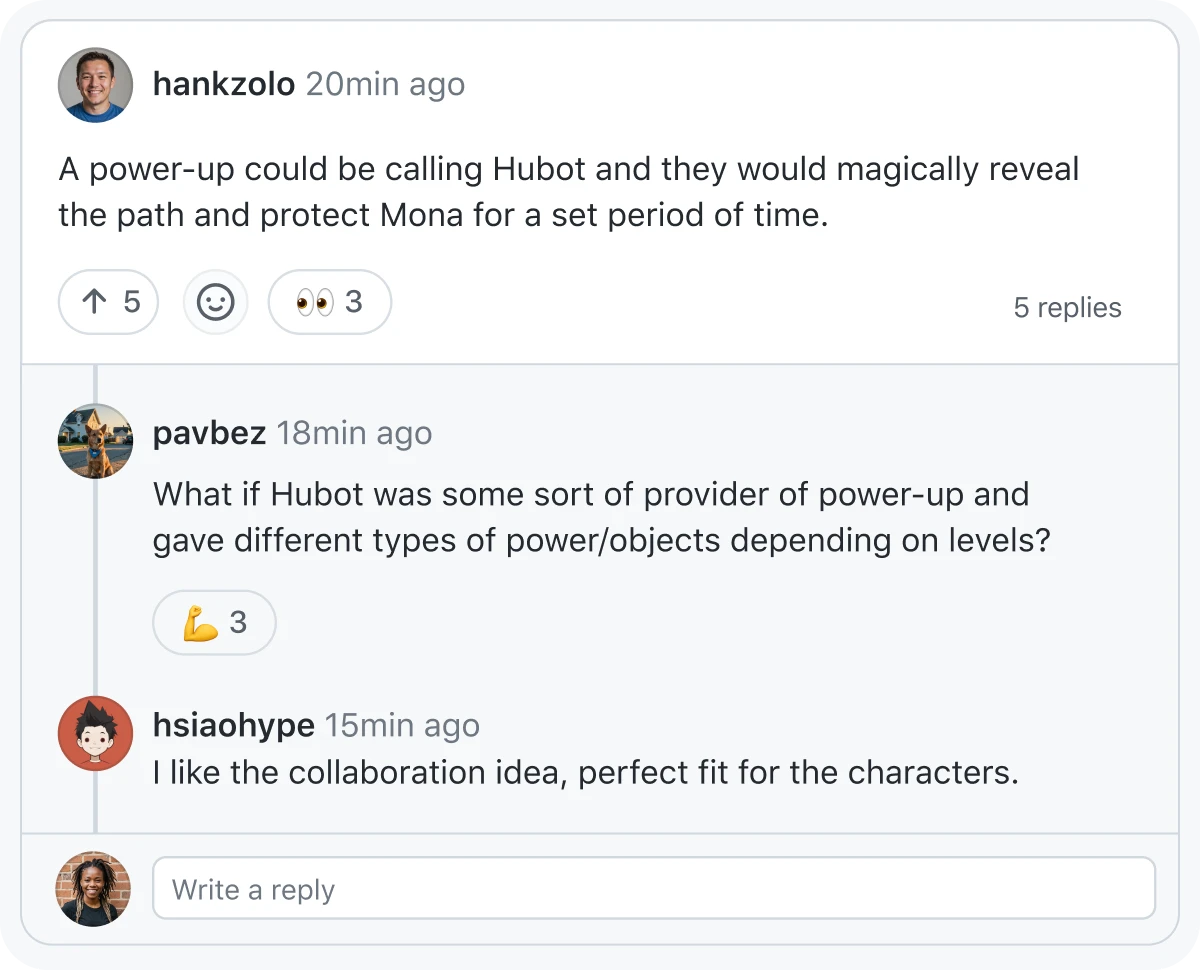Toggle the bicep reaction on pavbez's reply
Screen dimensions: 1200x970
(x=214, y=622)
